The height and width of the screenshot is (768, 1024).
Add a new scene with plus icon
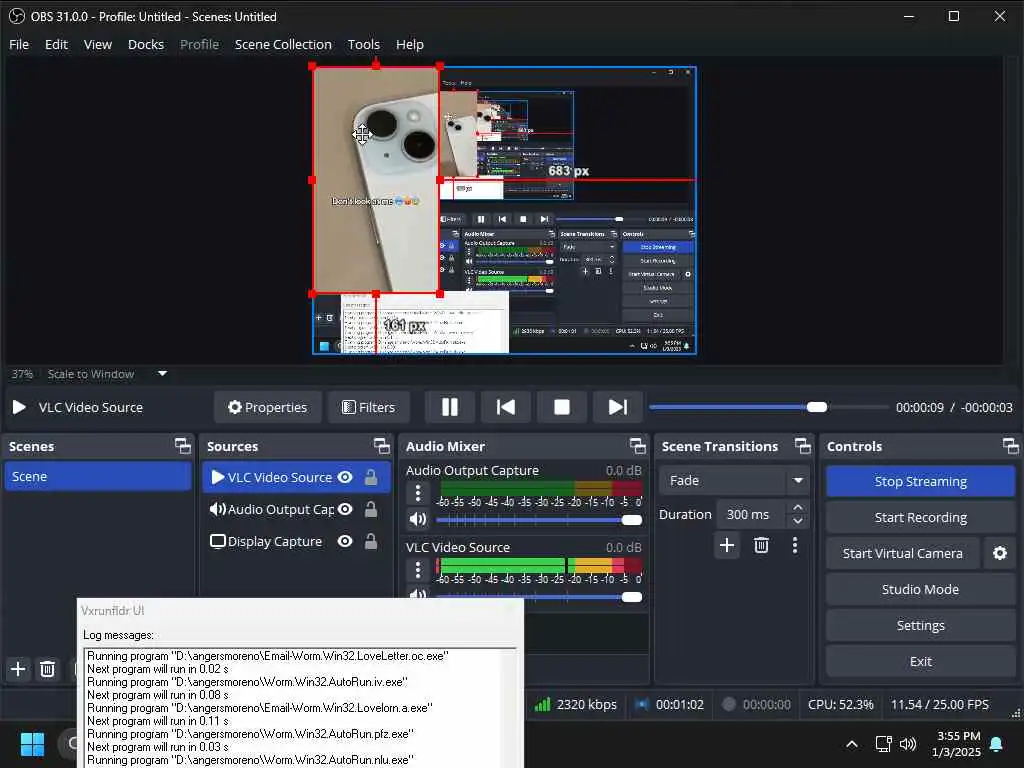[x=18, y=669]
